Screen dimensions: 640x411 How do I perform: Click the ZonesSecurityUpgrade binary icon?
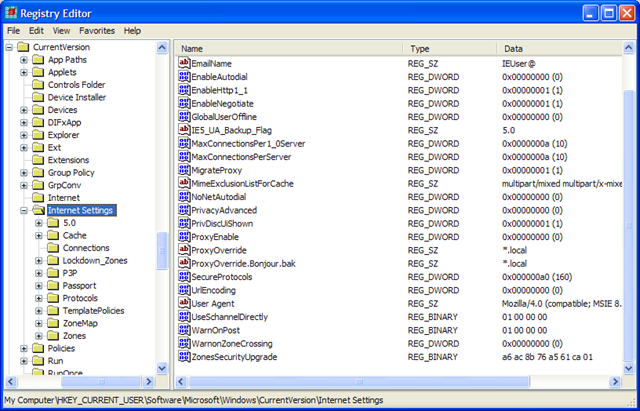(x=184, y=357)
